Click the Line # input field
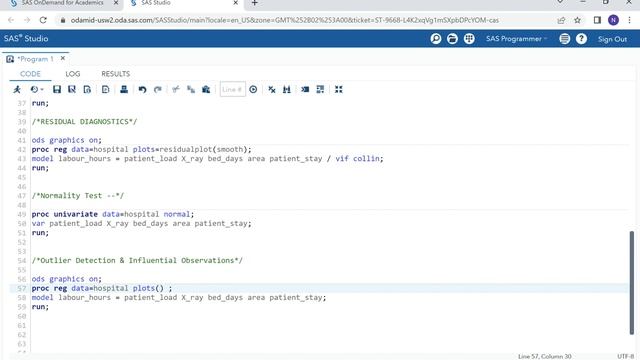Viewport: 640px width, 360px height. coord(232,89)
